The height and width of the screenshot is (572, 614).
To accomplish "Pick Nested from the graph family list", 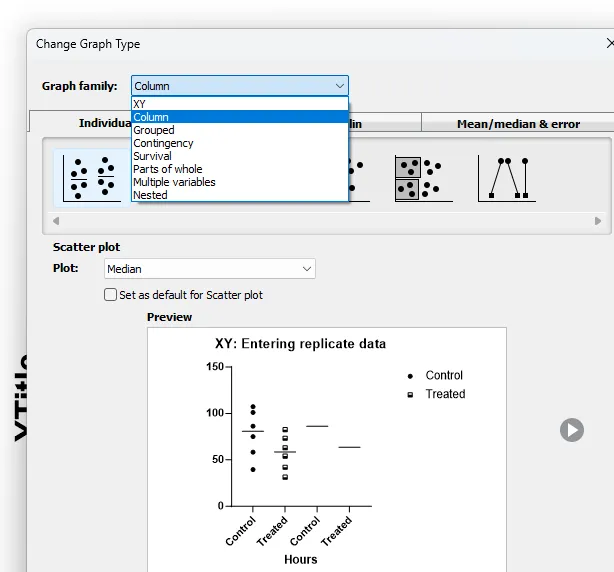I will (x=151, y=195).
